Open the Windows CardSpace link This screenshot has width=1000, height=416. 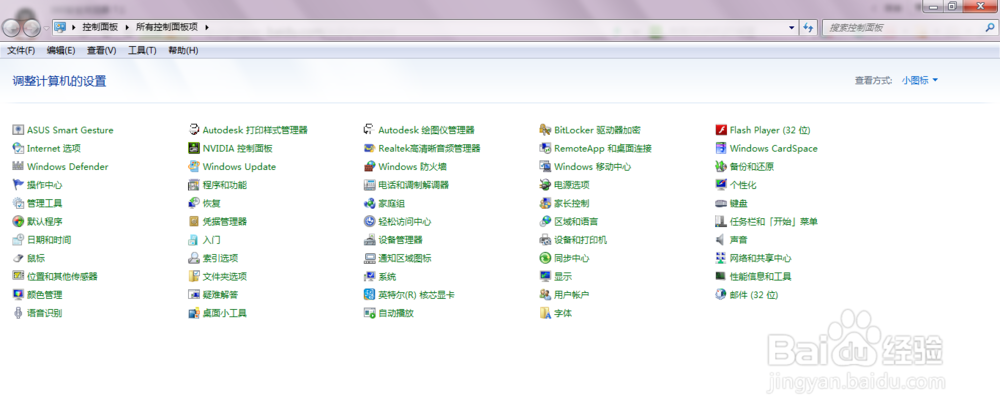point(774,149)
